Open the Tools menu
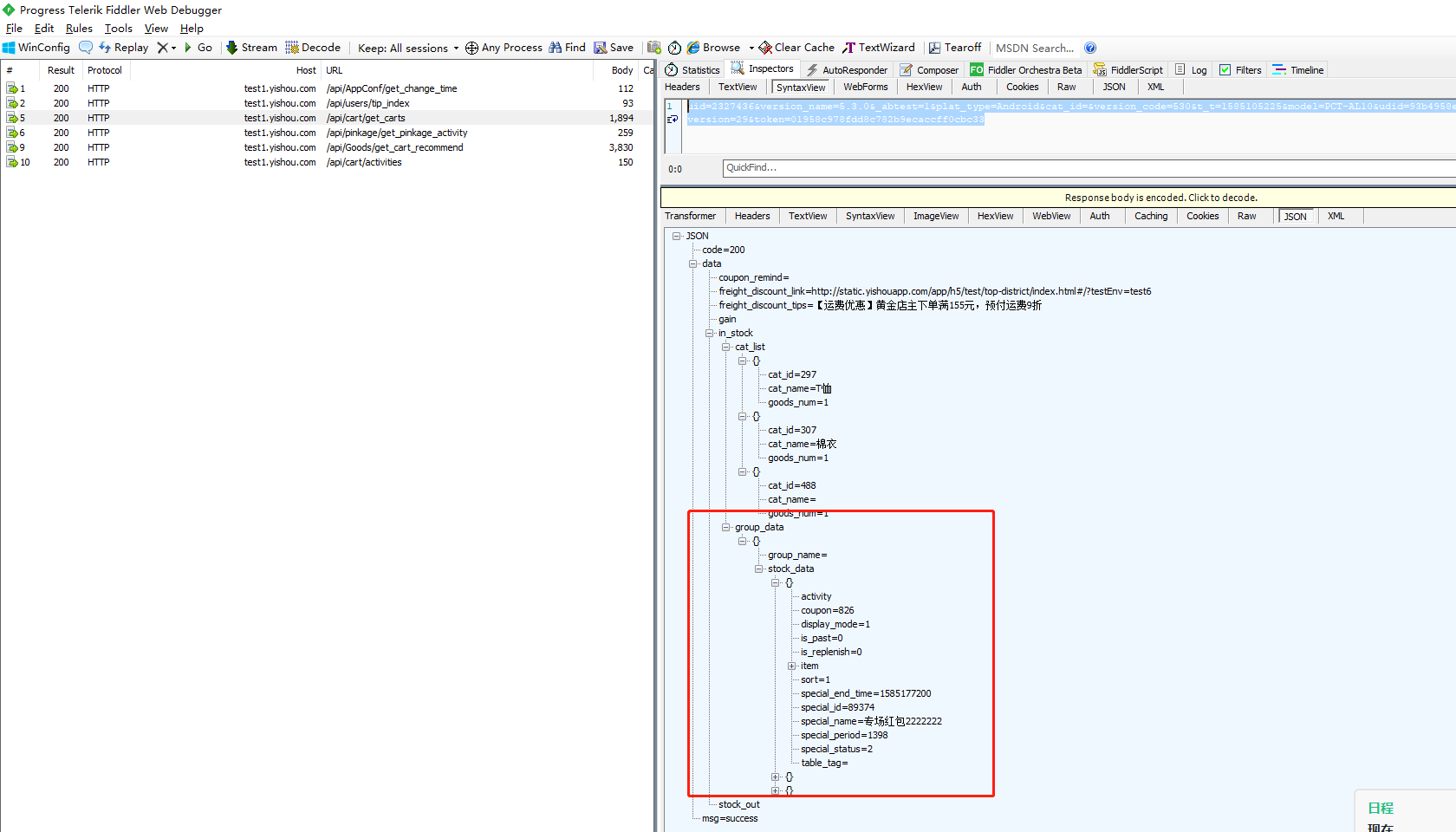Image resolution: width=1456 pixels, height=832 pixels. (x=119, y=28)
